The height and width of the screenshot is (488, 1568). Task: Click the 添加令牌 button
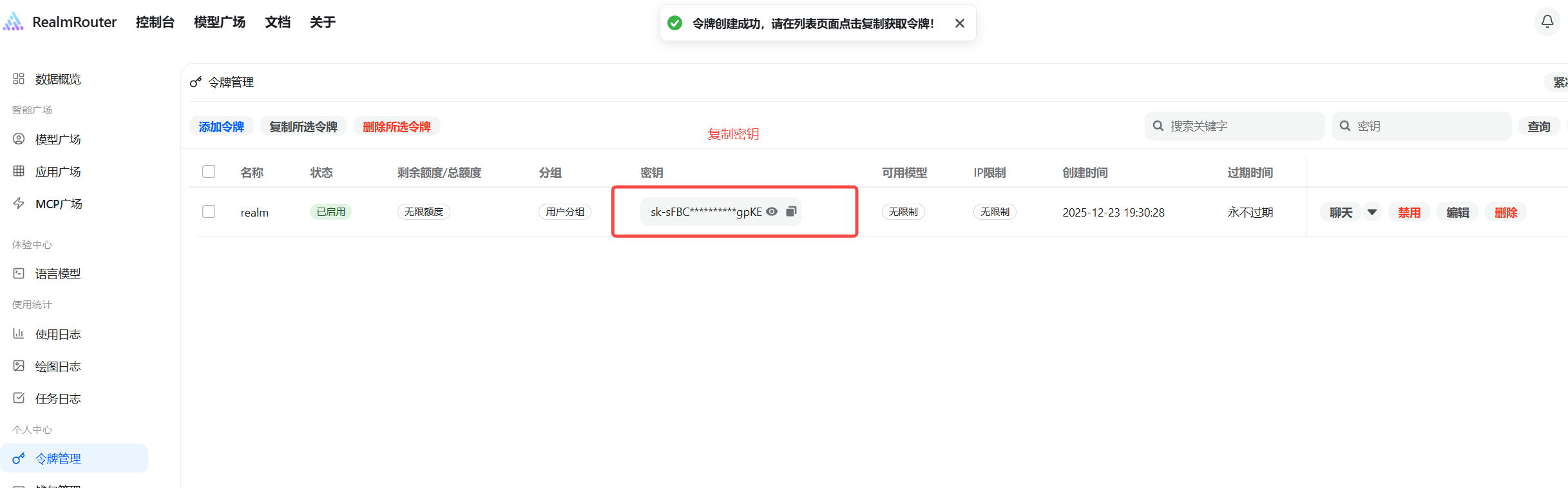pos(221,126)
